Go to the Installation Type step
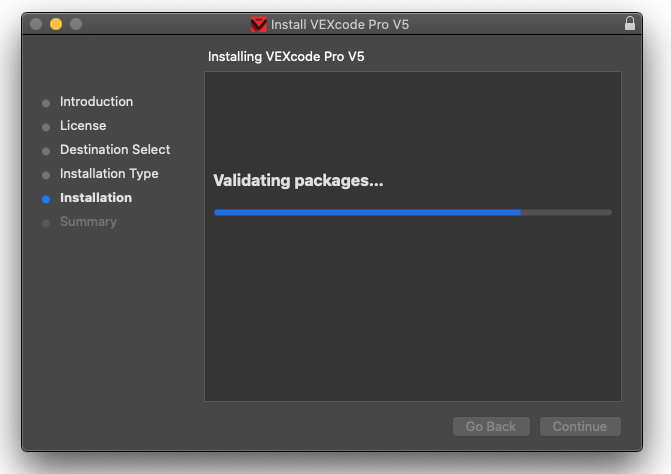This screenshot has width=671, height=474. point(109,174)
